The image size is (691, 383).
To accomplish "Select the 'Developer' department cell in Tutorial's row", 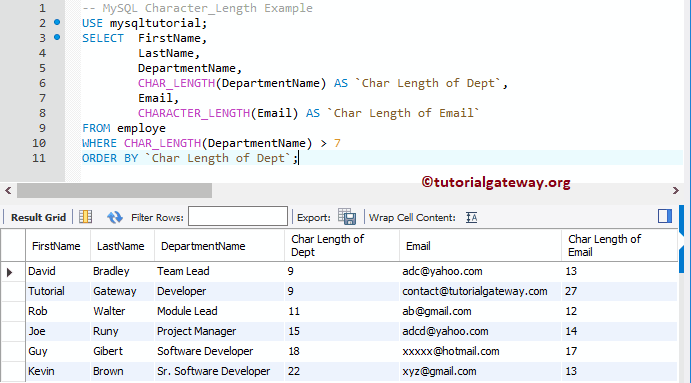I will (219, 291).
